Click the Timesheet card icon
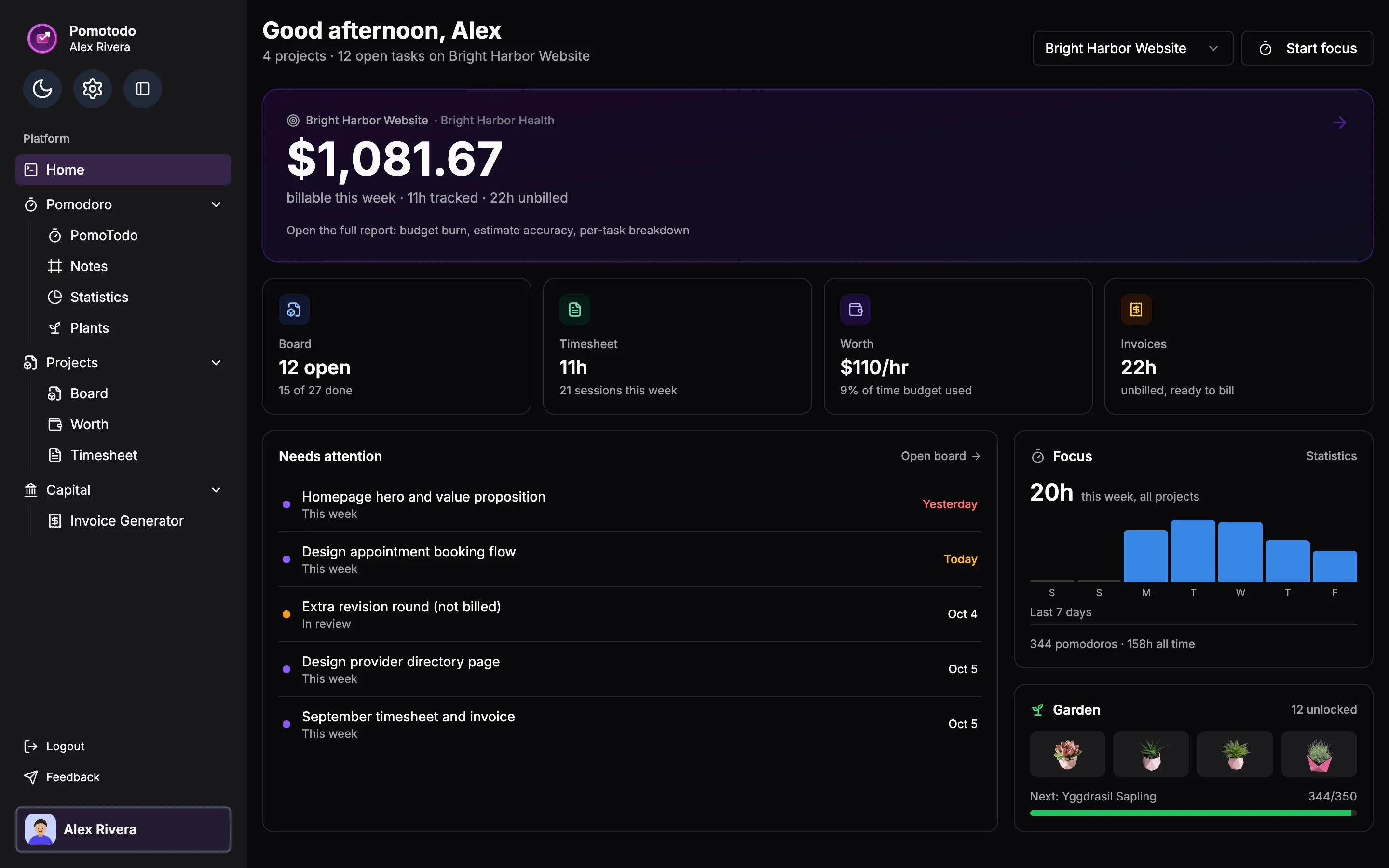The height and width of the screenshot is (868, 1389). [x=574, y=310]
